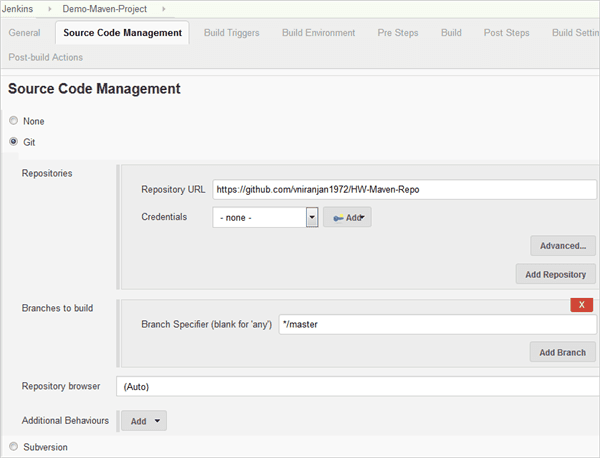
Task: Expand the Additional Behaviours Add dropdown
Action: coord(144,421)
